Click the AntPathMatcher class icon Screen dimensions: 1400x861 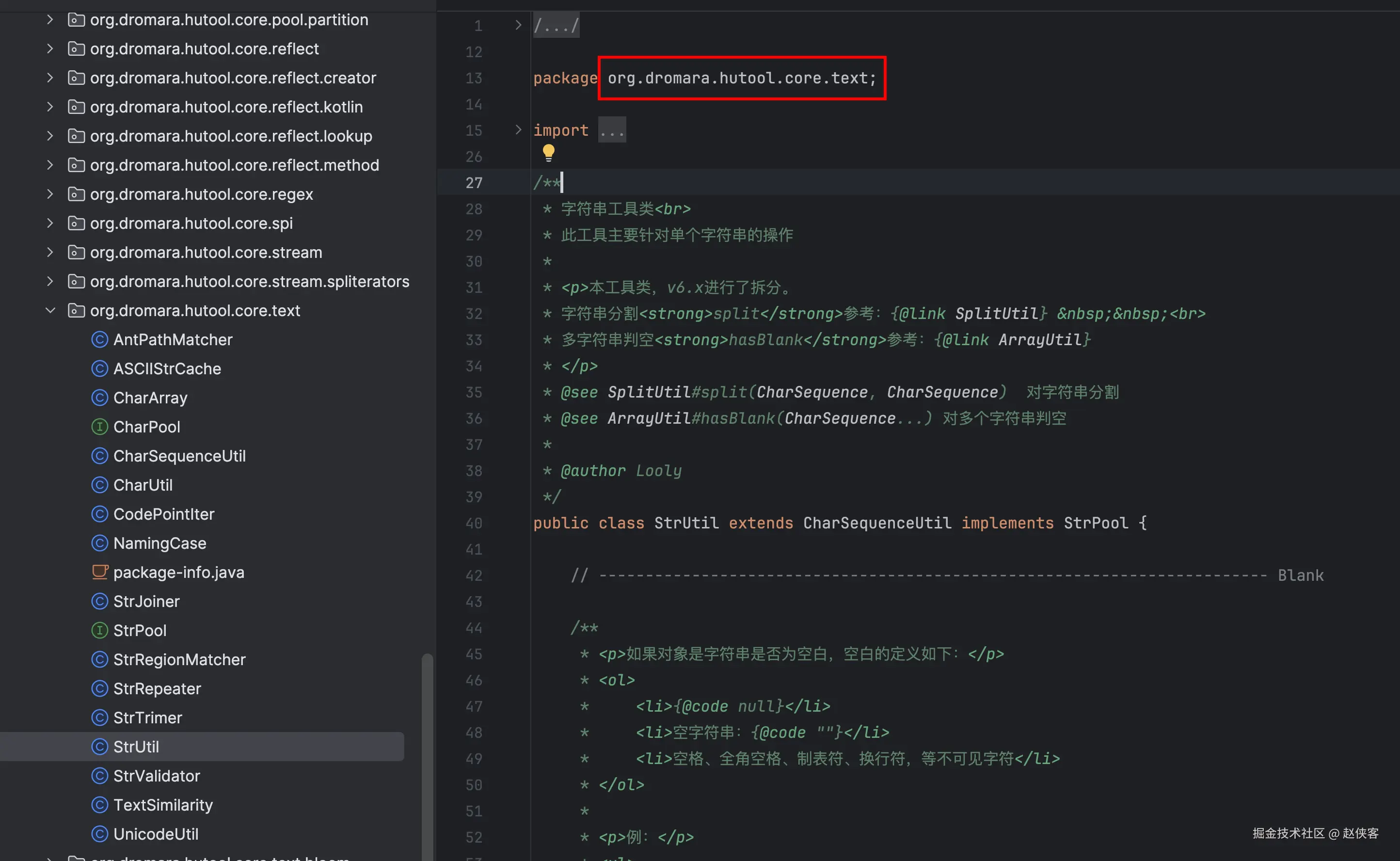pyautogui.click(x=100, y=339)
